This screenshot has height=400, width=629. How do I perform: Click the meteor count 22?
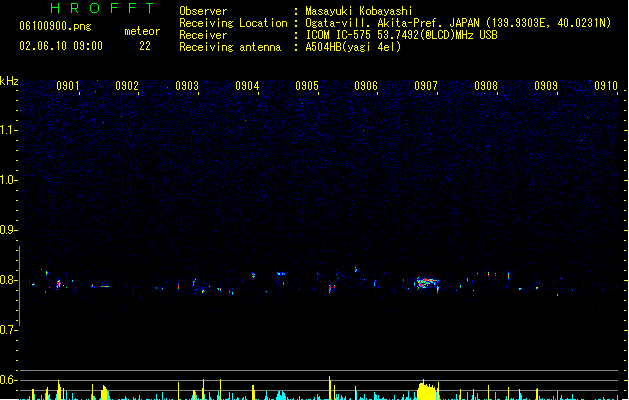(x=145, y=46)
